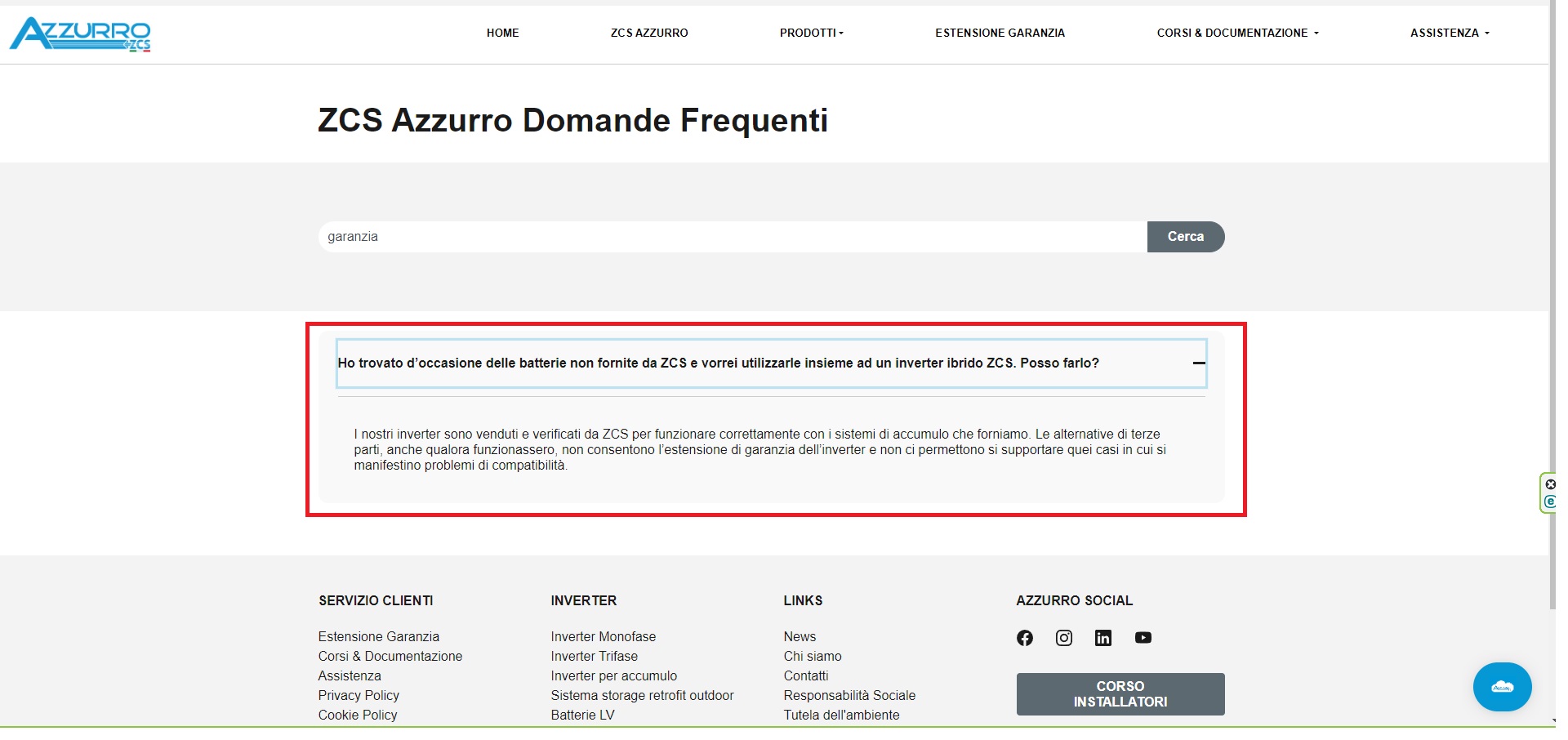Click the Azzurro ZCS logo
Screen dimensions: 1568x740
(x=80, y=34)
